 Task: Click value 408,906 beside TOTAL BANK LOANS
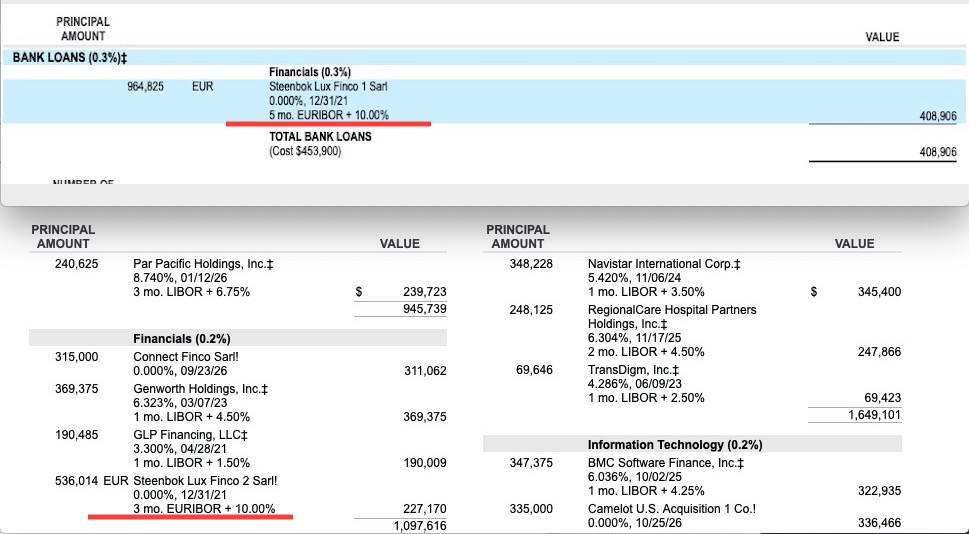pos(938,152)
